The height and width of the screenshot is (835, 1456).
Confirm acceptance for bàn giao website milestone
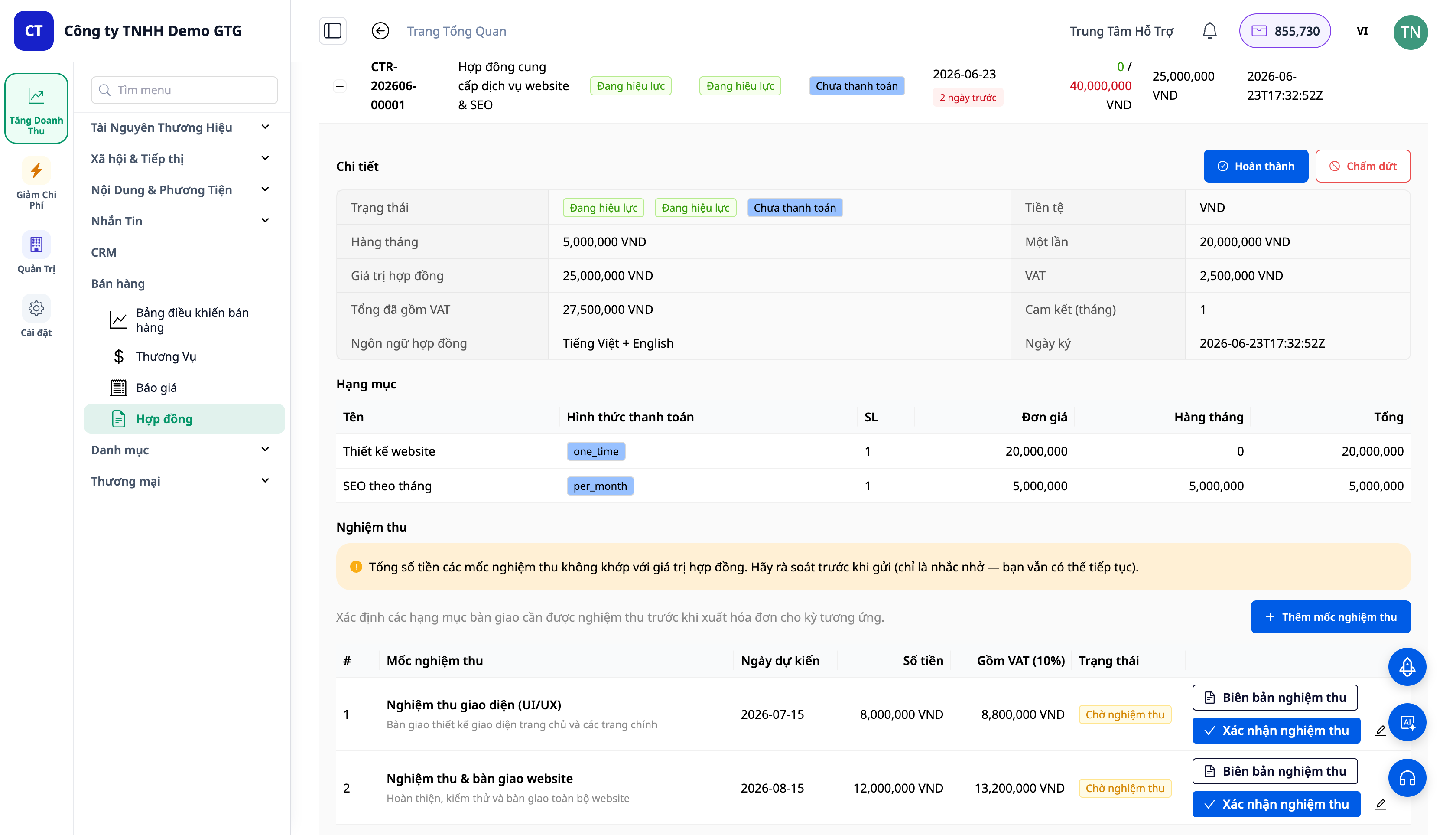tap(1276, 804)
